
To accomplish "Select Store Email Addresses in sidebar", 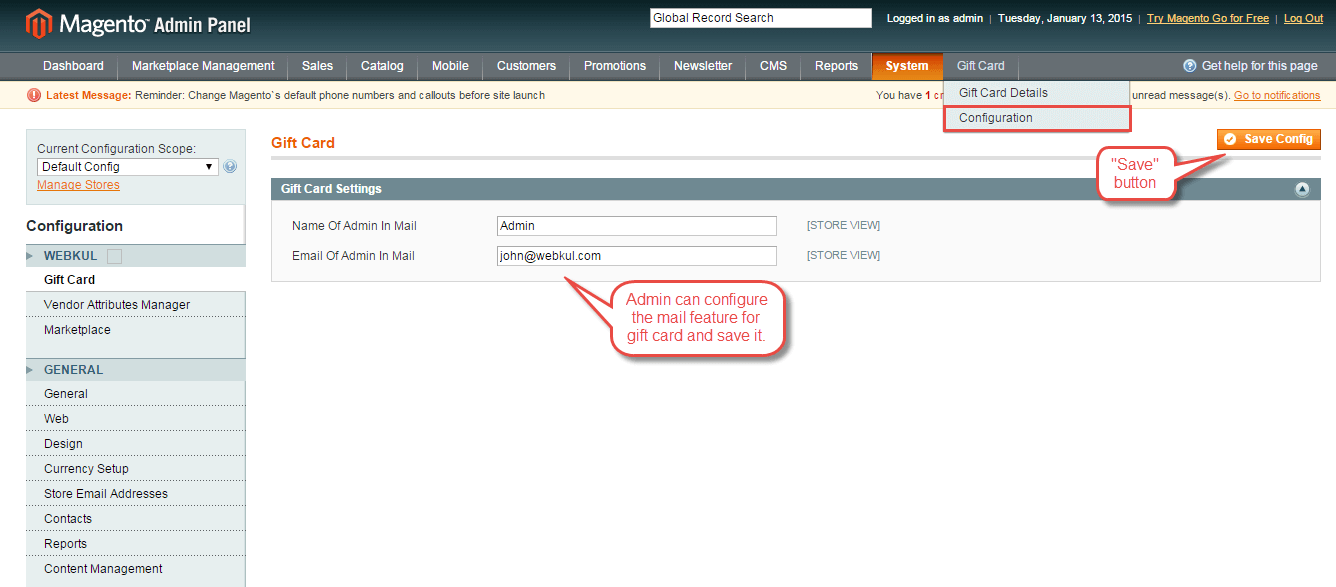I will [x=135, y=494].
